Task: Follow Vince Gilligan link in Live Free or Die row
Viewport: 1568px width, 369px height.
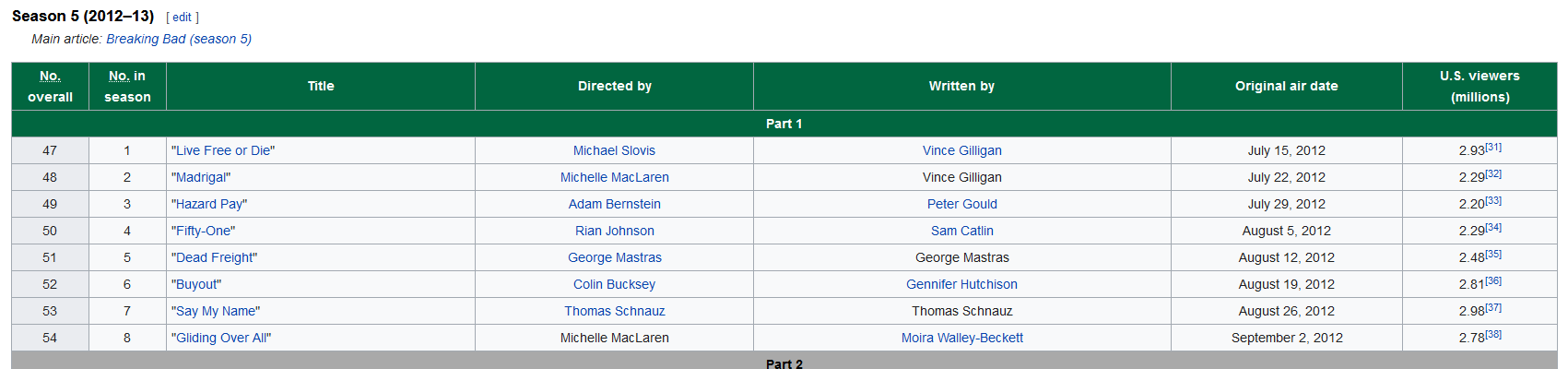Action: [x=961, y=150]
